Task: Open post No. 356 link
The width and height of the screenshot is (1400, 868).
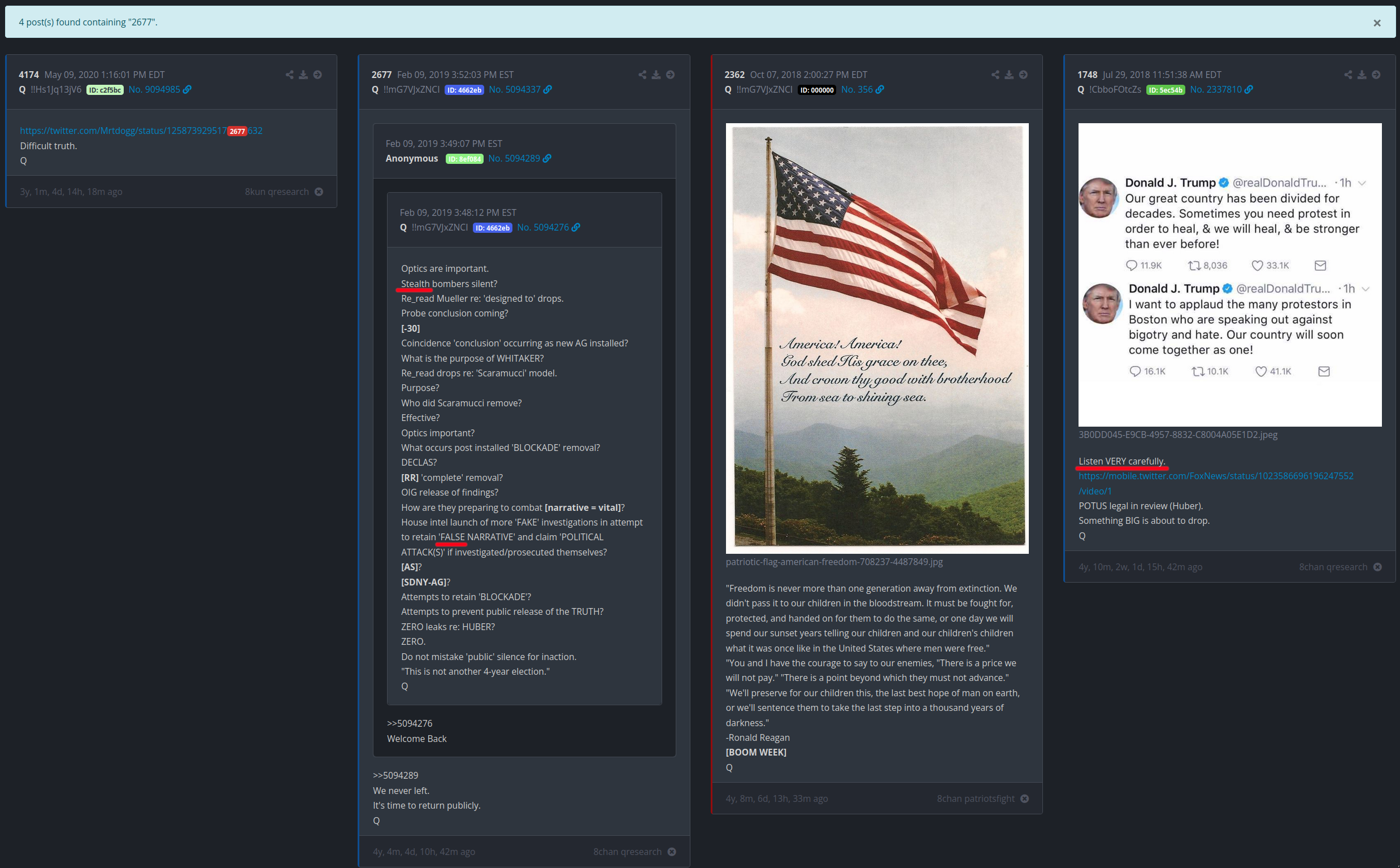Action: click(x=856, y=89)
